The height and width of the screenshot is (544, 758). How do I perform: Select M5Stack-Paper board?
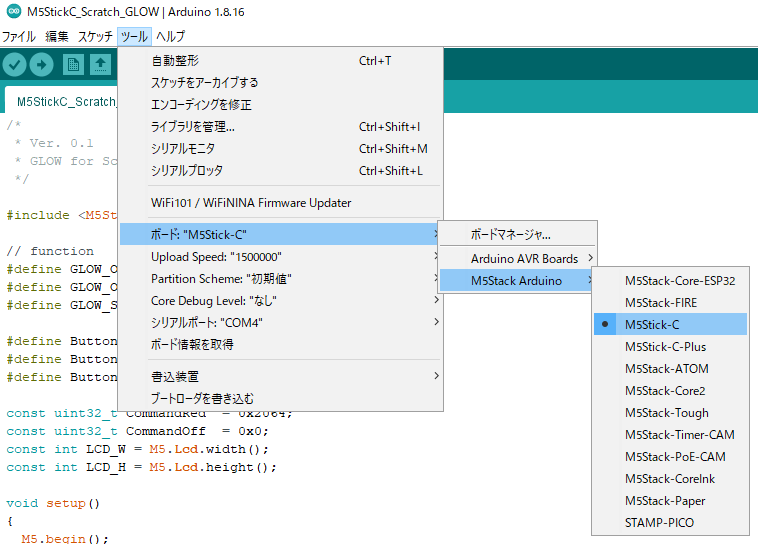670,500
